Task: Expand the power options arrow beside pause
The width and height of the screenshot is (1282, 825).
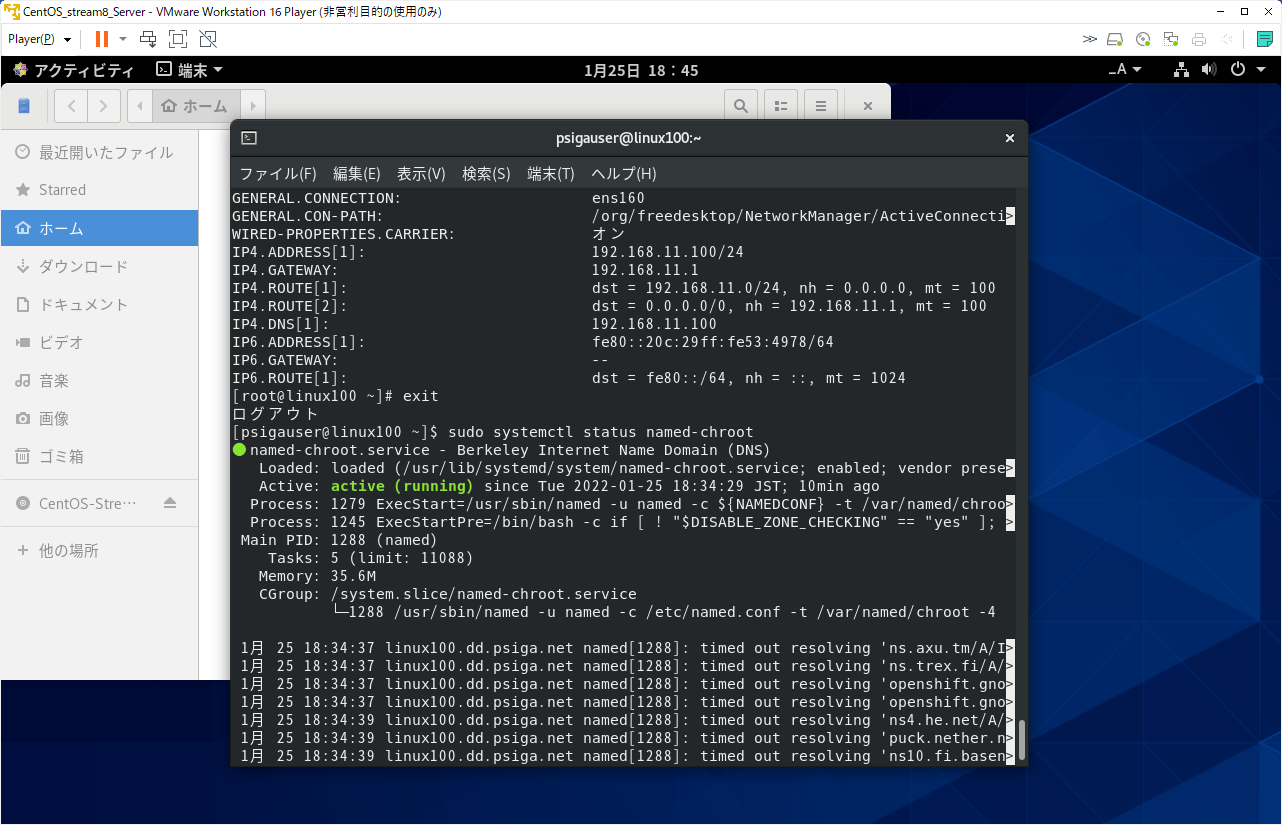Action: [123, 39]
